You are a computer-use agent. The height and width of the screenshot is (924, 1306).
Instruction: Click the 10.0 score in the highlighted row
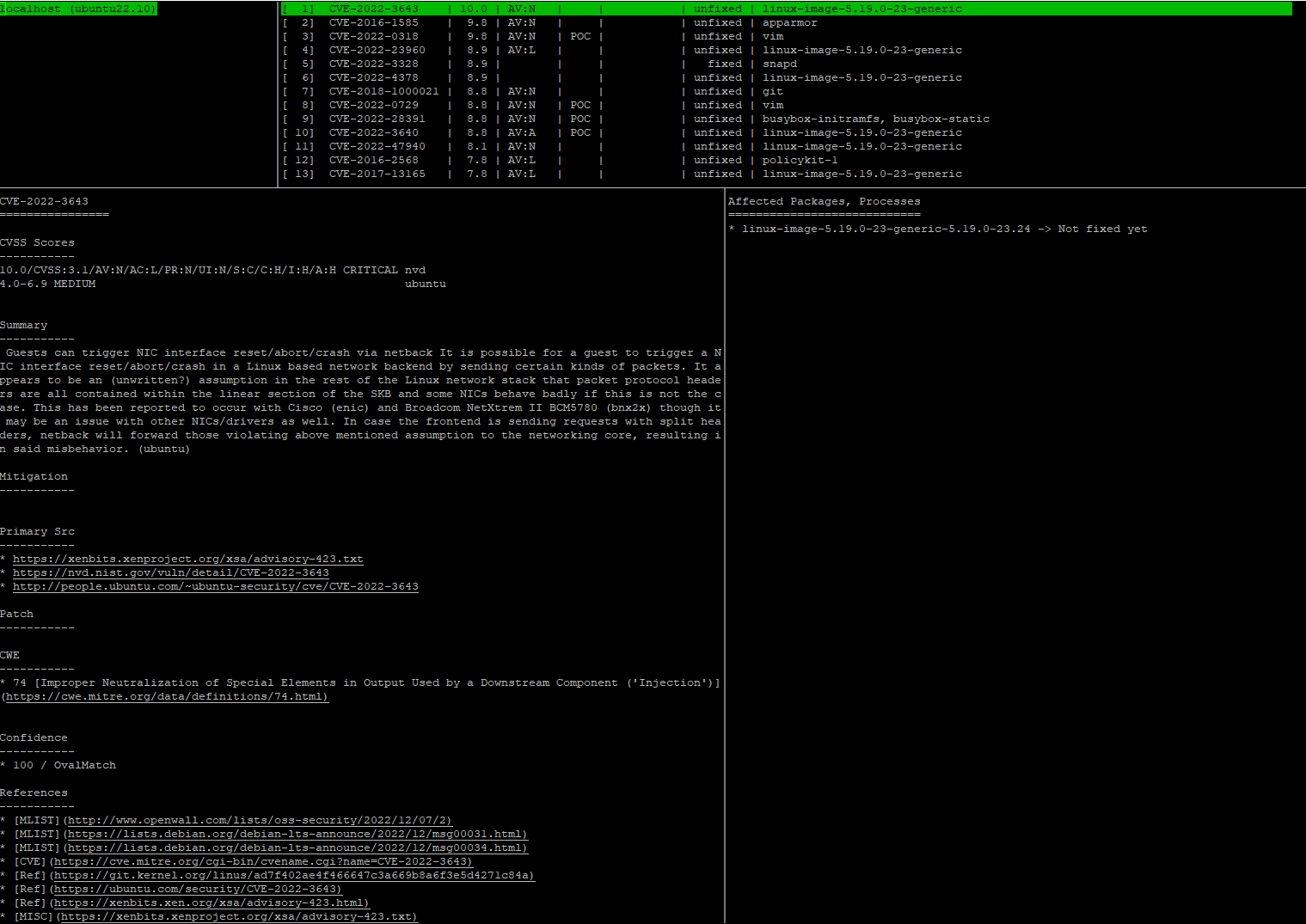[x=474, y=9]
